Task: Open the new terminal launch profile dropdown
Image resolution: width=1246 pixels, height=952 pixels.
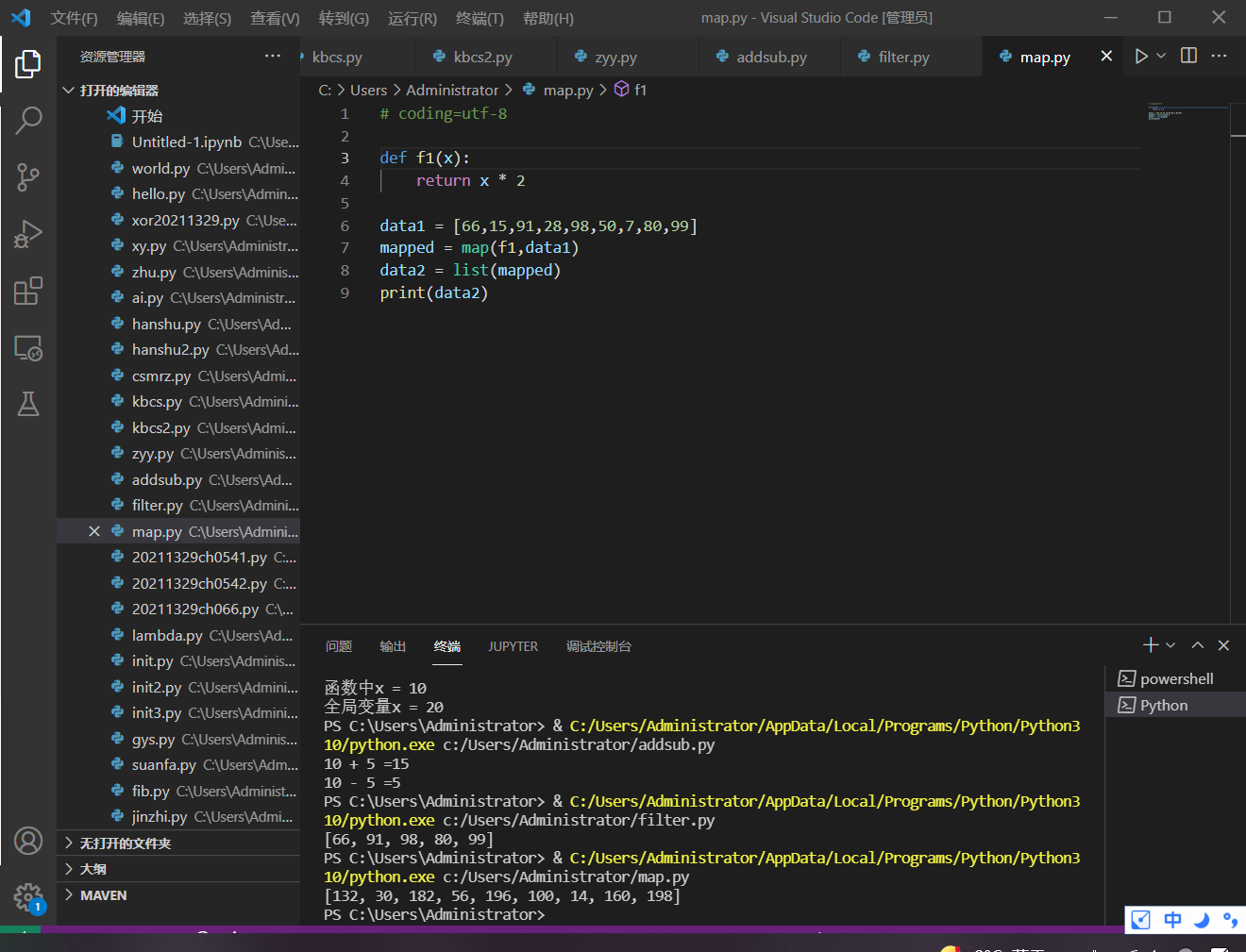Action: coord(1170,645)
